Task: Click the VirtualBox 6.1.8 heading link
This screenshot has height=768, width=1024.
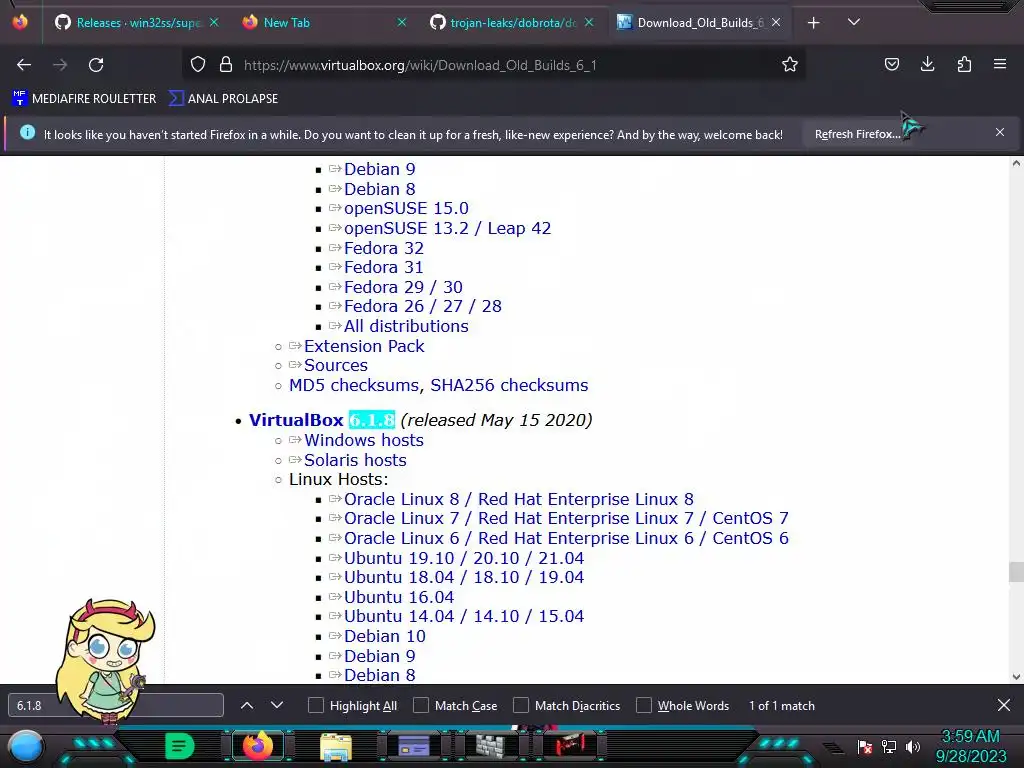Action: 322,420
